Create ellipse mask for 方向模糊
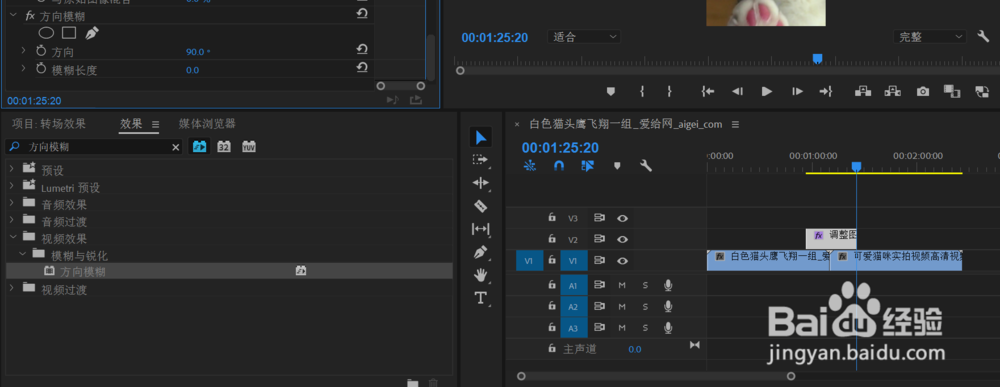Viewport: 1000px width, 387px height. click(47, 33)
